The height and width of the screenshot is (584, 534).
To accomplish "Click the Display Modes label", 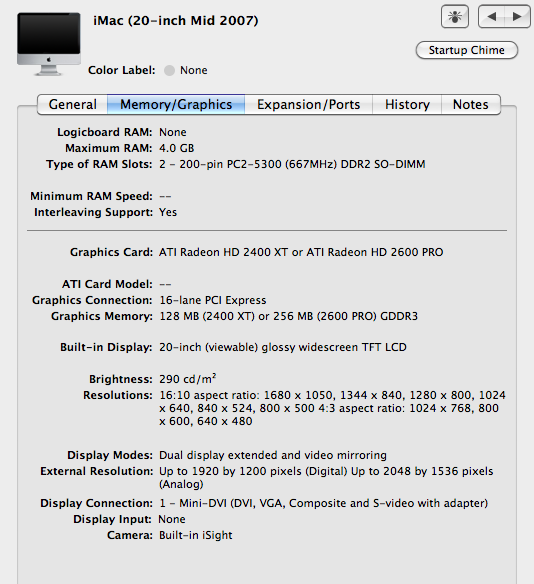I will (x=110, y=455).
